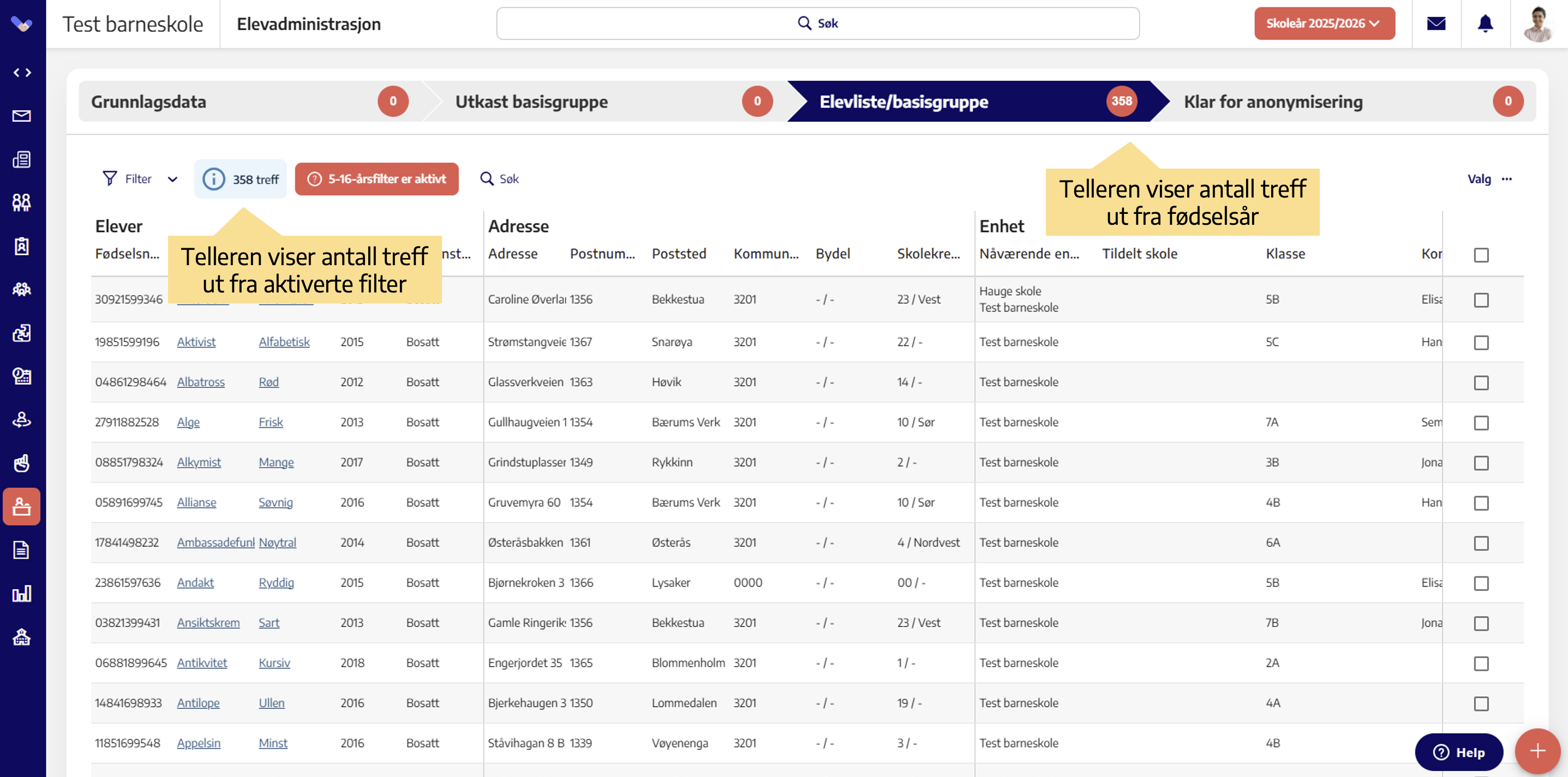Viewport: 1568px width, 777px height.
Task: Open the user profile avatar
Action: (1538, 24)
